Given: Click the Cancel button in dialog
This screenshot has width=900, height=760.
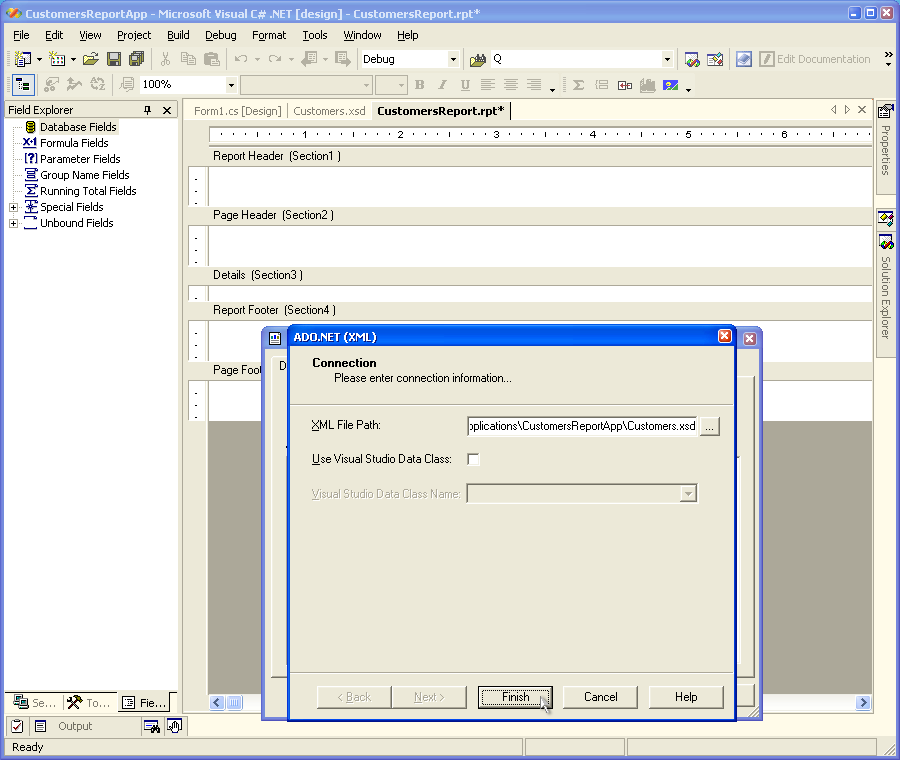Looking at the screenshot, I should [x=600, y=697].
